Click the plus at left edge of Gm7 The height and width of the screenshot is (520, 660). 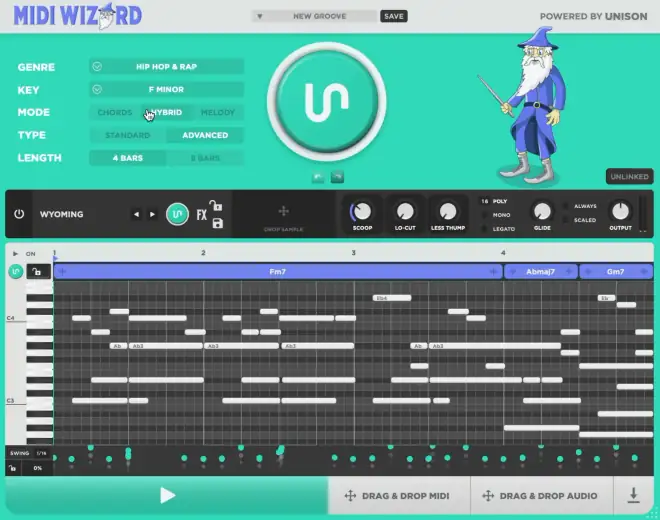588,272
